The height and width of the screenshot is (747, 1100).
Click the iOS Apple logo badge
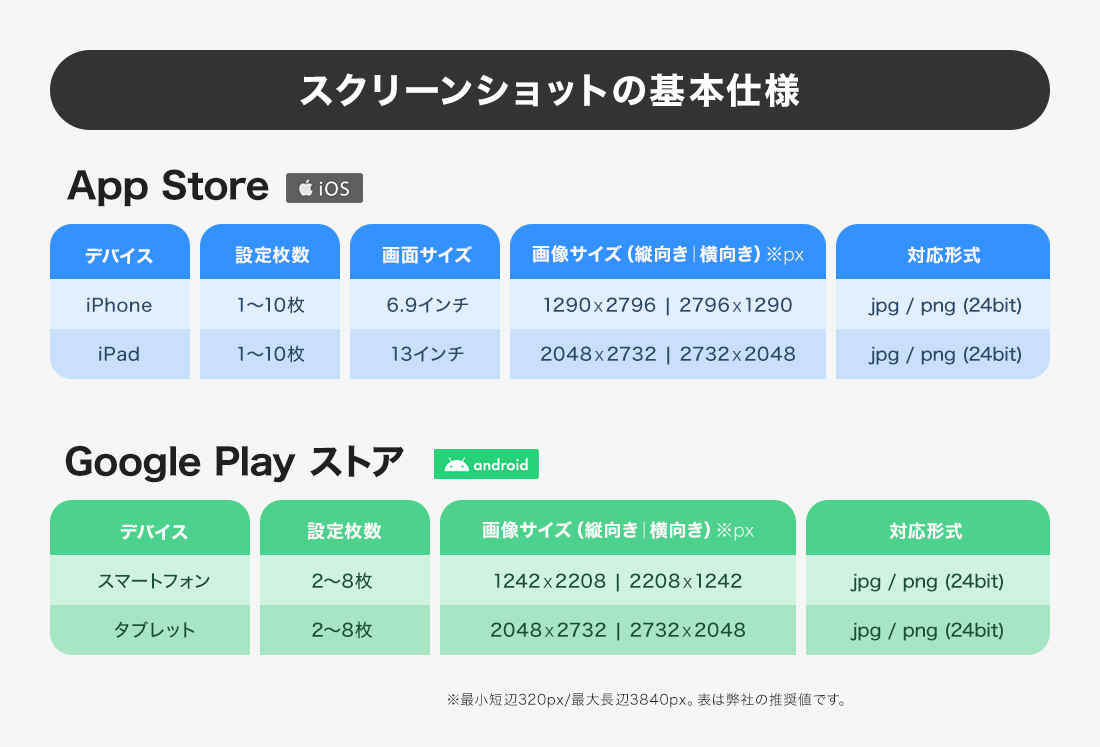(324, 189)
